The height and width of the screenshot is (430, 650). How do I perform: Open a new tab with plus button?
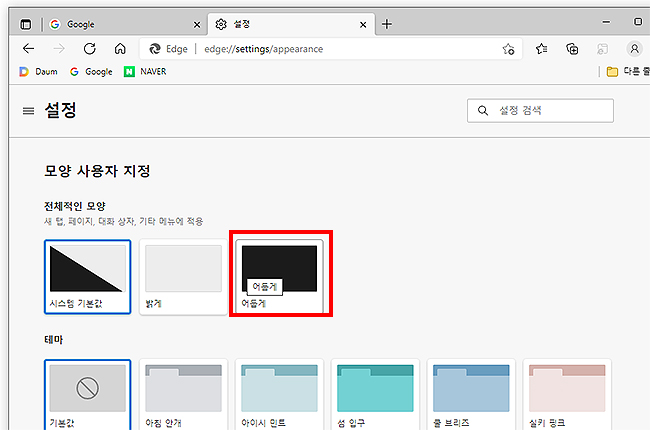click(387, 24)
